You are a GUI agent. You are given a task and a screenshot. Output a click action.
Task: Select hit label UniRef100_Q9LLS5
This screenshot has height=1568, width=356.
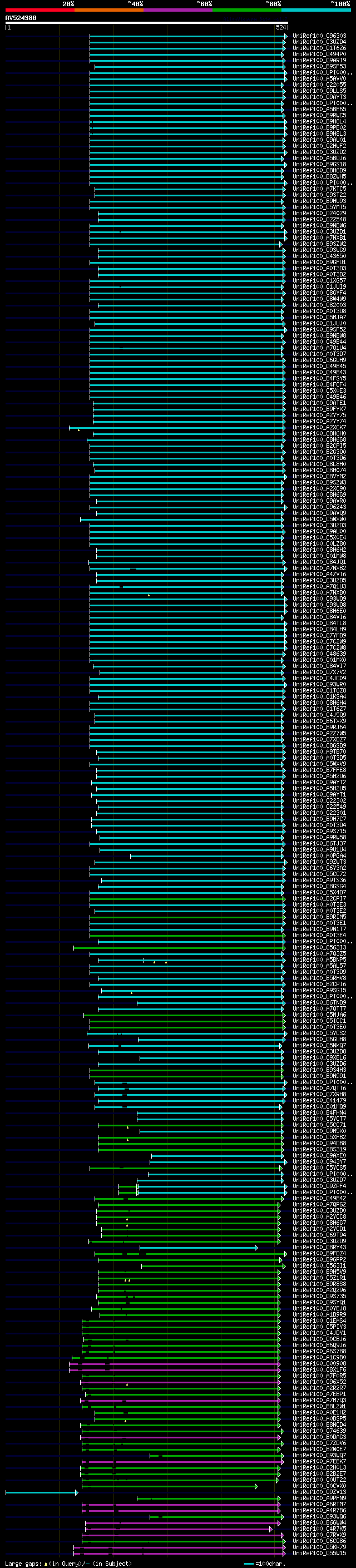(319, 91)
